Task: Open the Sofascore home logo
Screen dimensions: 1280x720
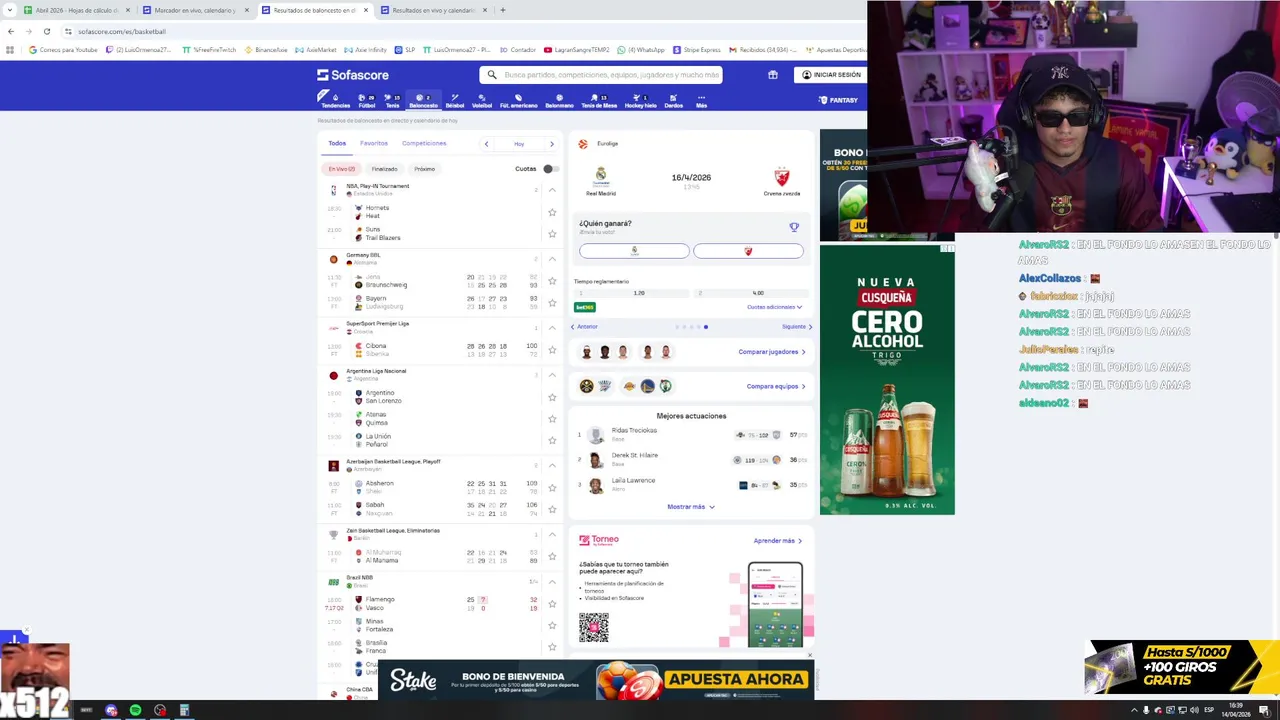Action: coord(353,75)
